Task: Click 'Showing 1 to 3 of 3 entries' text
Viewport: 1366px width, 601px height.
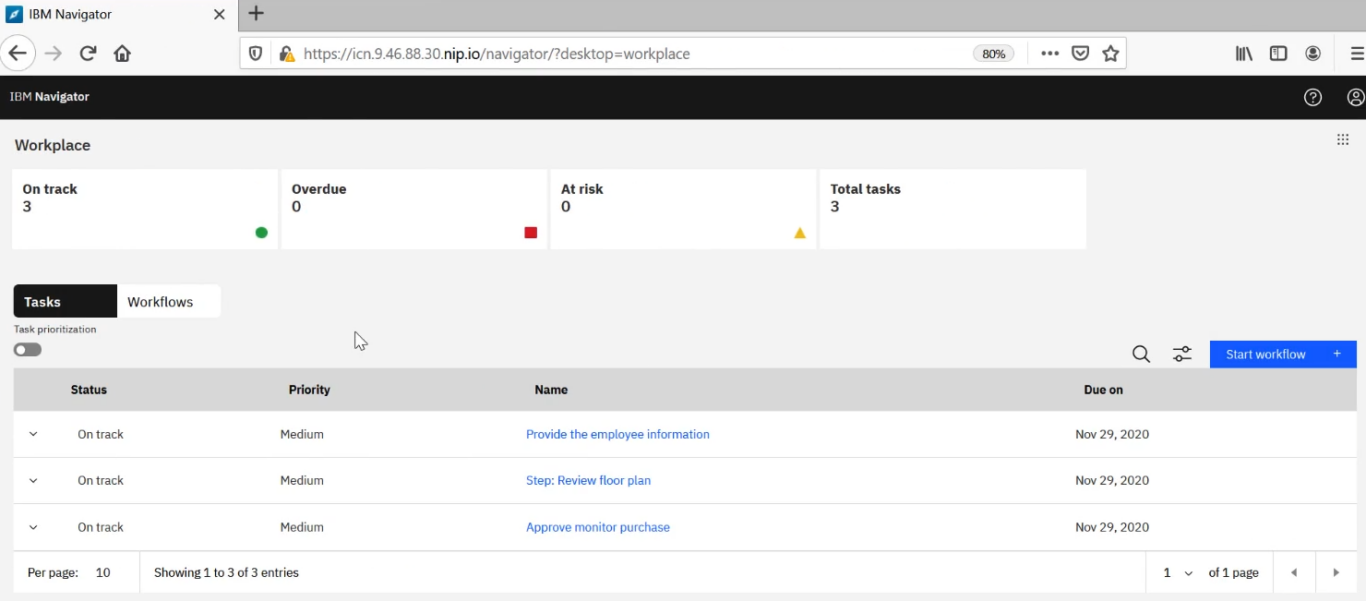Action: pyautogui.click(x=226, y=573)
